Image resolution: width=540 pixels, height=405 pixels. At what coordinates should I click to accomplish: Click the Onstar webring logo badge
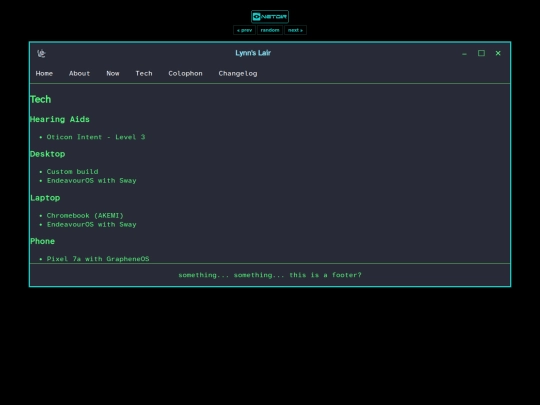pyautogui.click(x=270, y=17)
